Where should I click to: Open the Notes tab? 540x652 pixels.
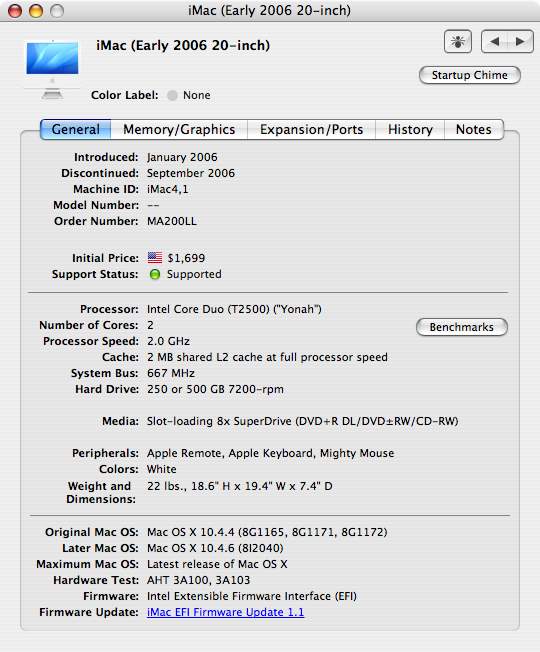tap(474, 129)
